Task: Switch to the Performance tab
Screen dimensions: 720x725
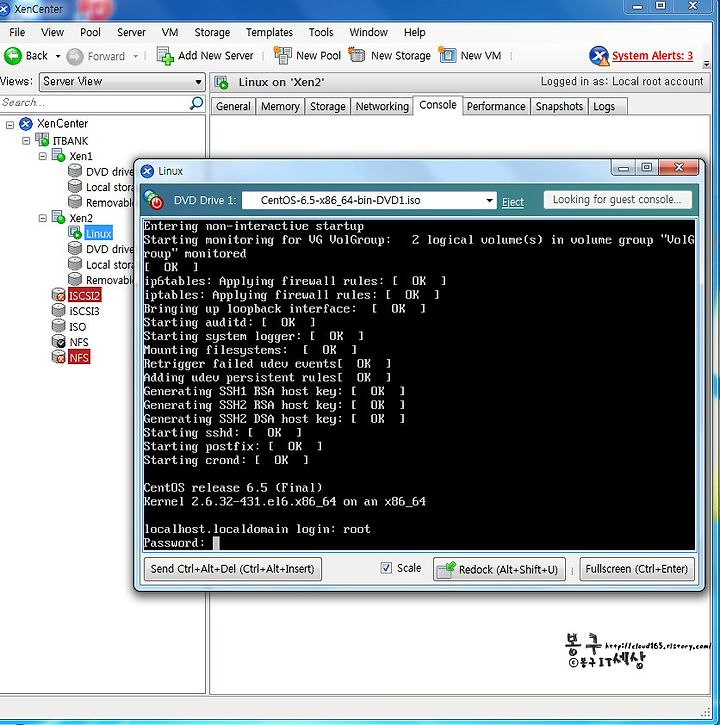Action: pyautogui.click(x=496, y=106)
